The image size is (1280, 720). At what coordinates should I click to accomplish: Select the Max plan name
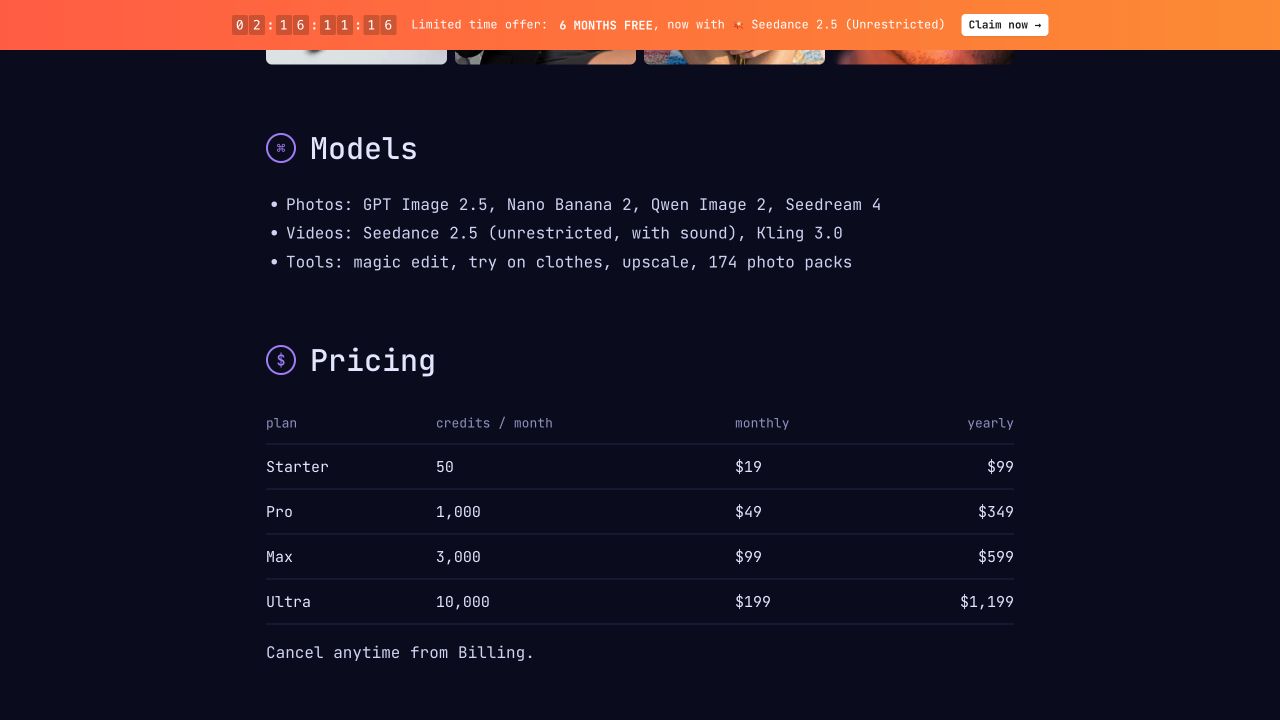279,557
